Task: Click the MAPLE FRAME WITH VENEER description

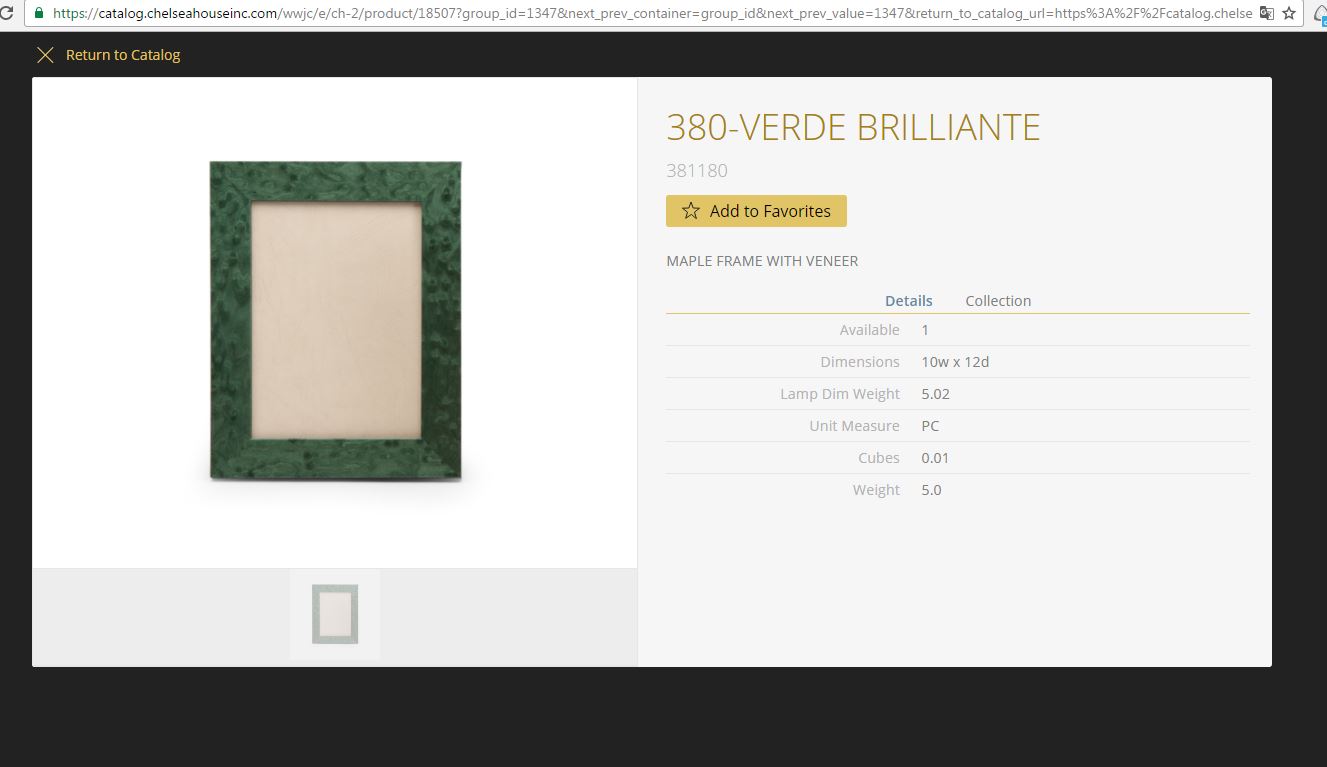Action: (x=762, y=261)
